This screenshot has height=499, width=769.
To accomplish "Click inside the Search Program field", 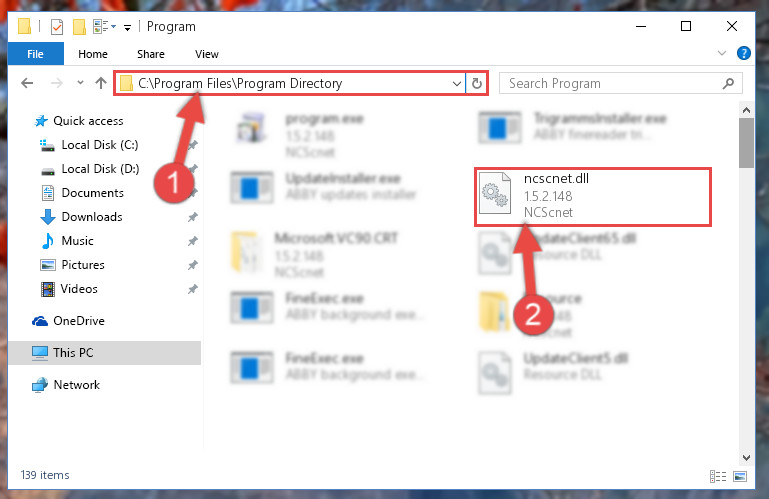I will pyautogui.click(x=613, y=83).
